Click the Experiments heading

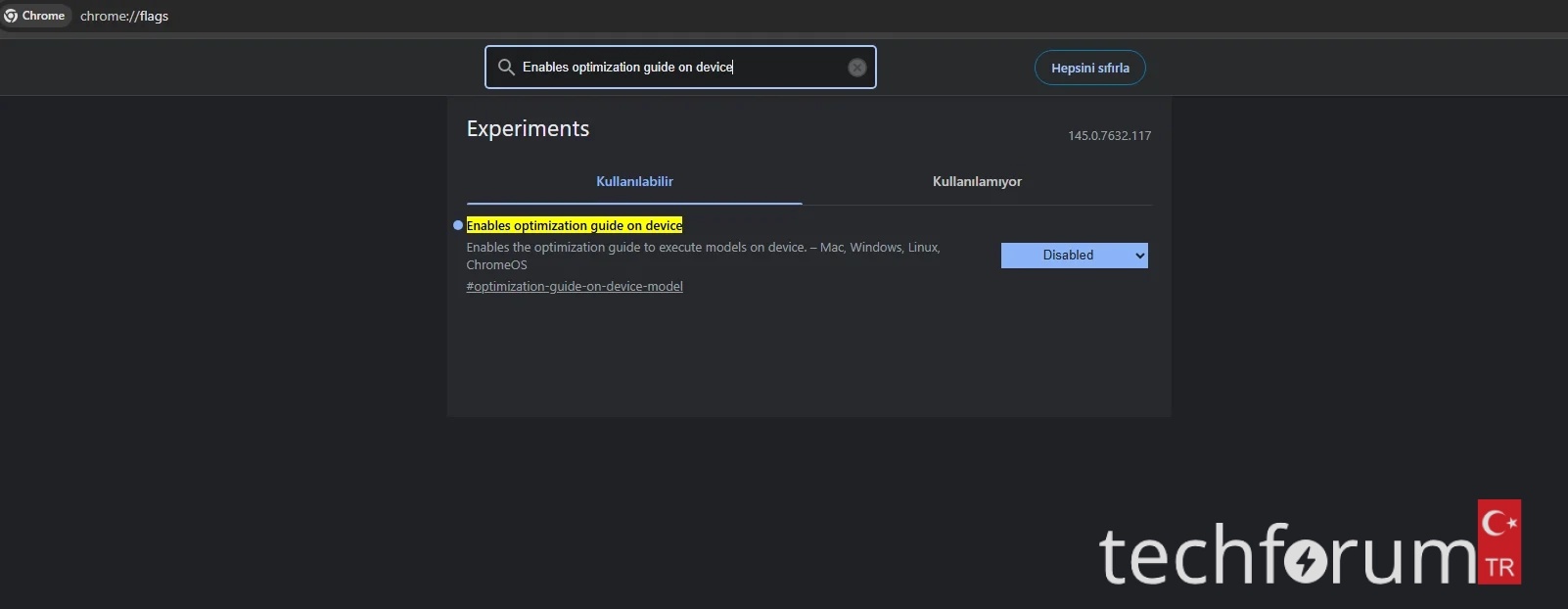click(528, 129)
